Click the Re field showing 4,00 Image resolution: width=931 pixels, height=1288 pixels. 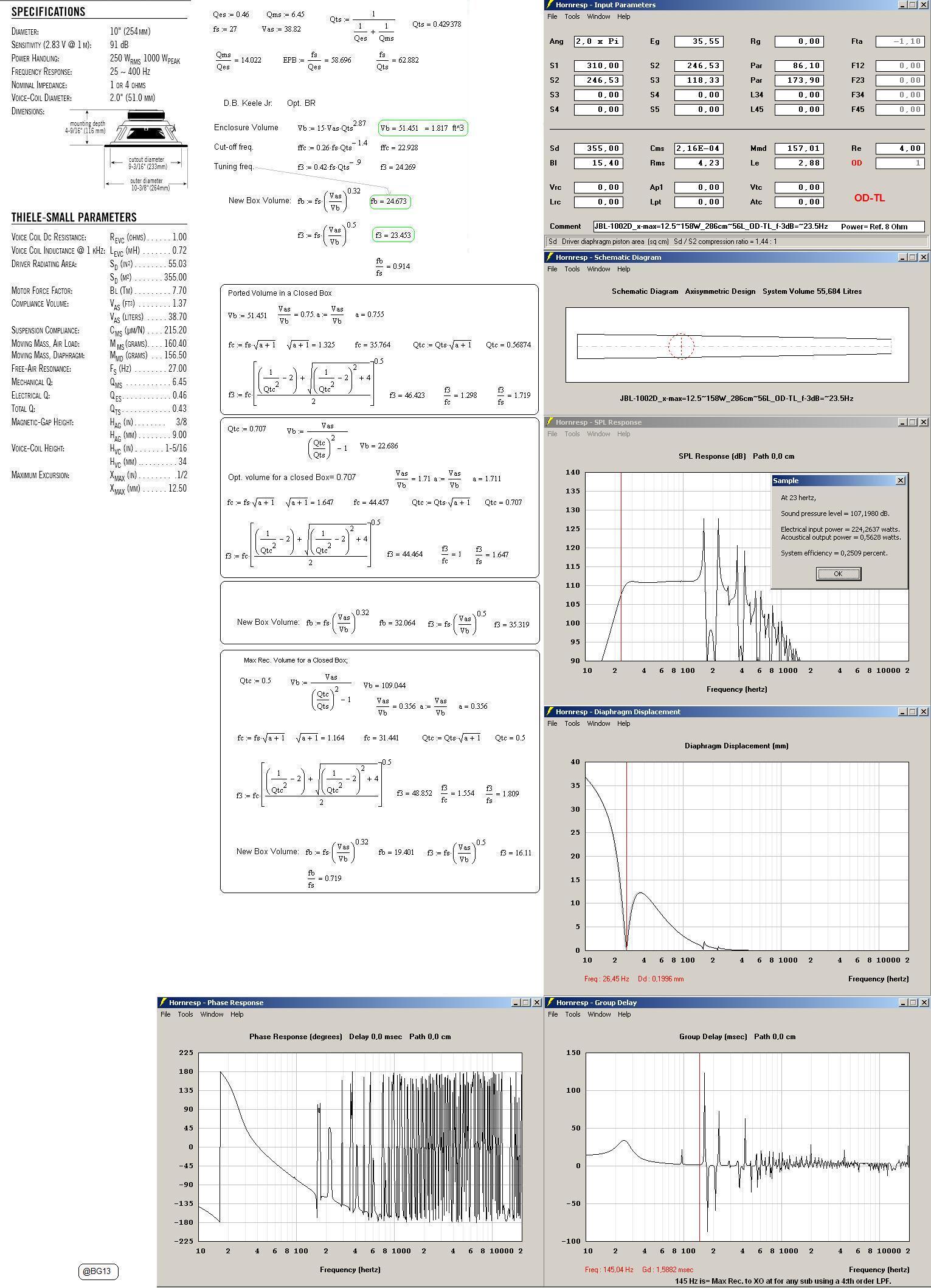pyautogui.click(x=900, y=148)
